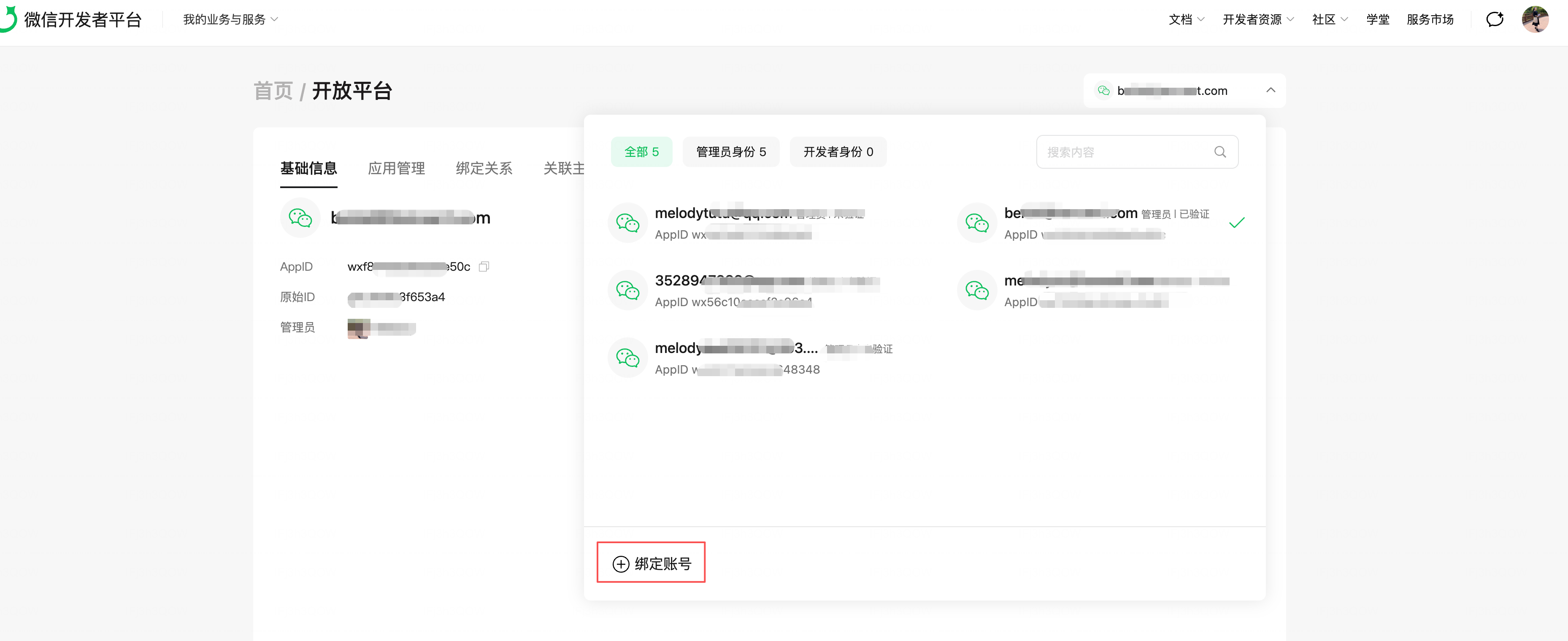This screenshot has height=641, width=1568.
Task: Filter by 全部 5 accounts
Action: point(641,152)
